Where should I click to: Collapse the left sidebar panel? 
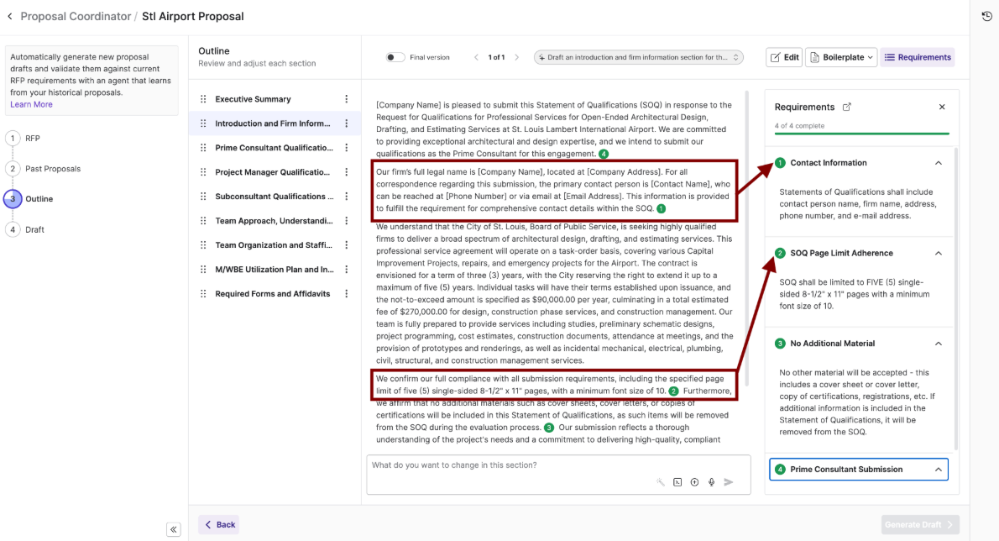click(x=173, y=530)
